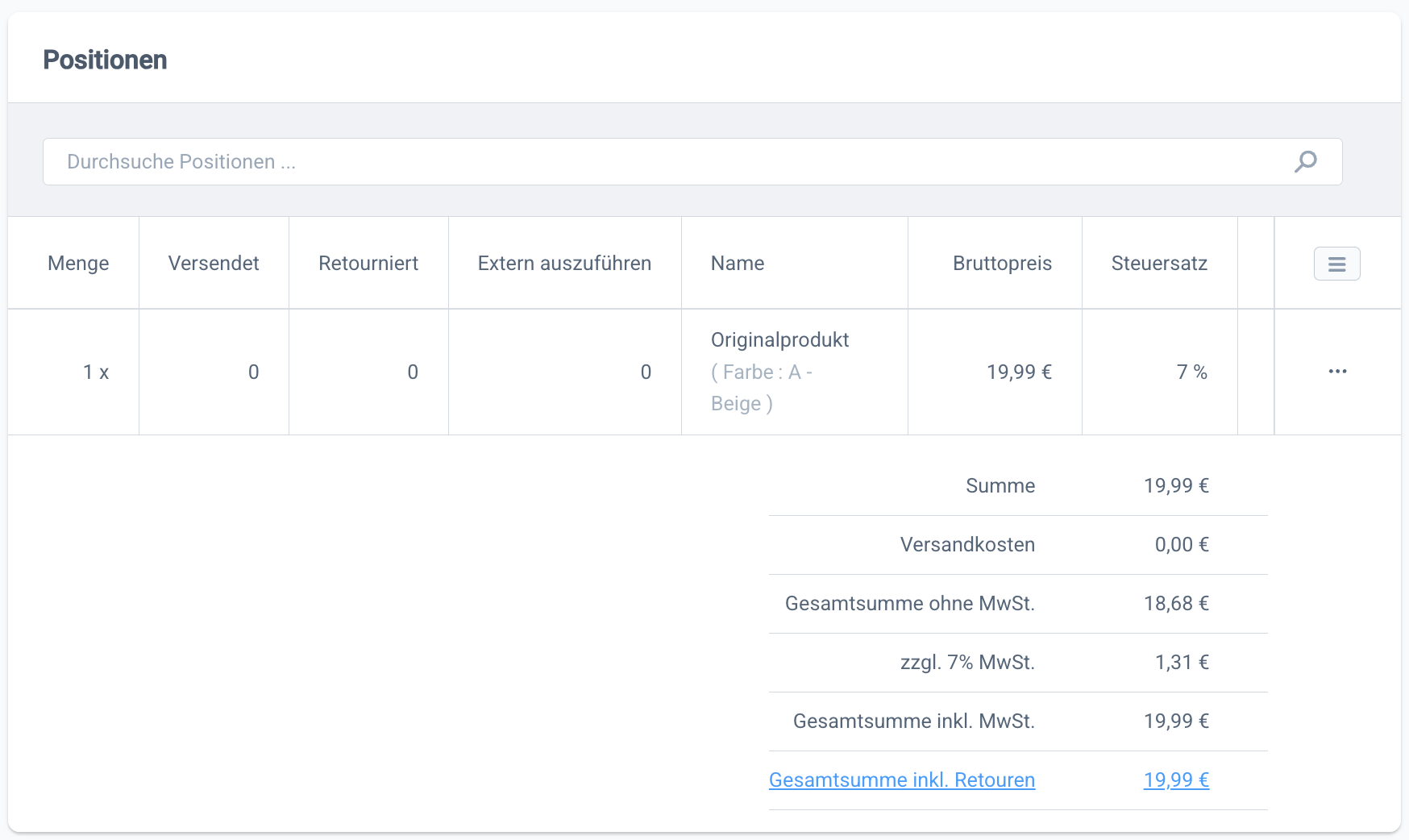Click the magnifier icon in the search bar
Image resolution: width=1409 pixels, height=840 pixels.
tap(1305, 162)
